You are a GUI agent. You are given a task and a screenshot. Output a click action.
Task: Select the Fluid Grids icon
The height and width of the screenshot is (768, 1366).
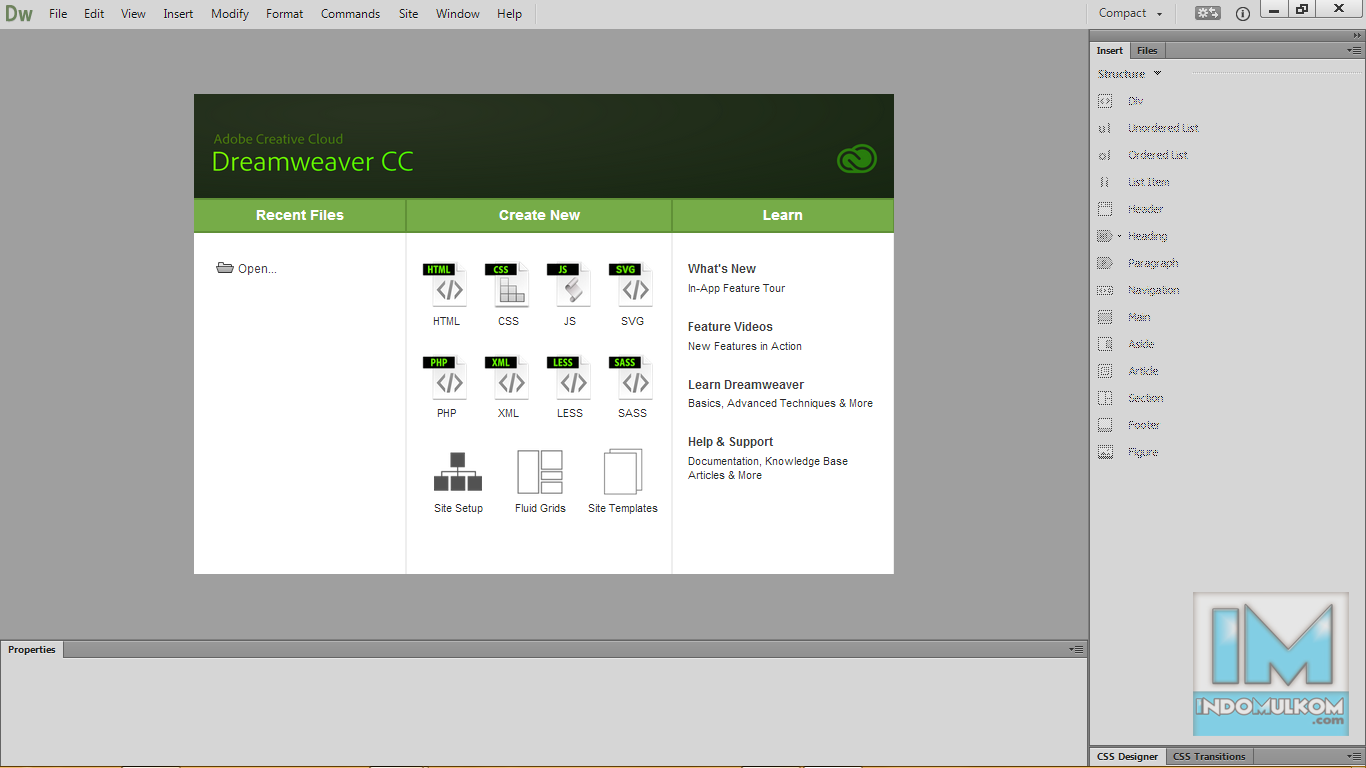coord(540,470)
